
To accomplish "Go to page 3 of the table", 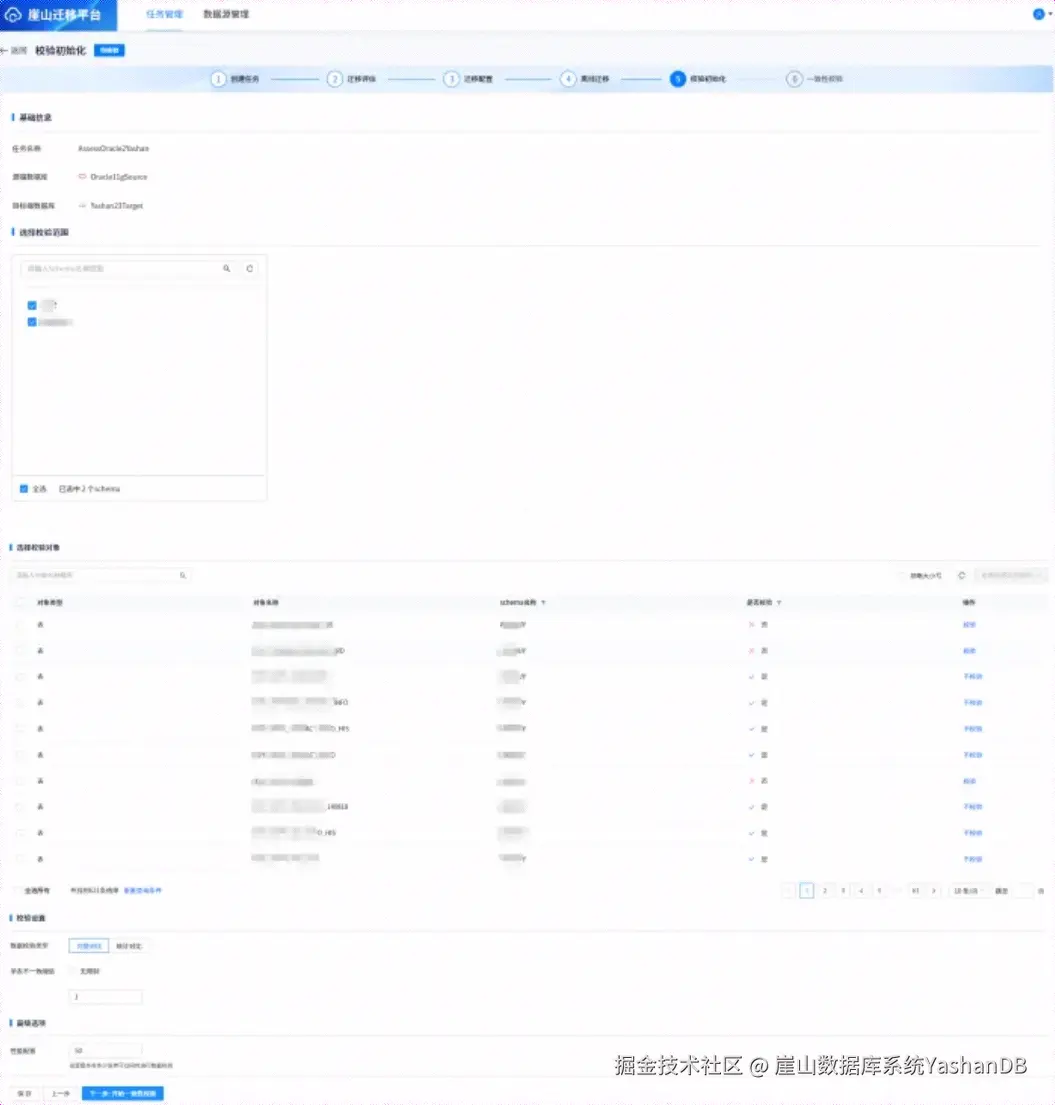I will coord(843,891).
